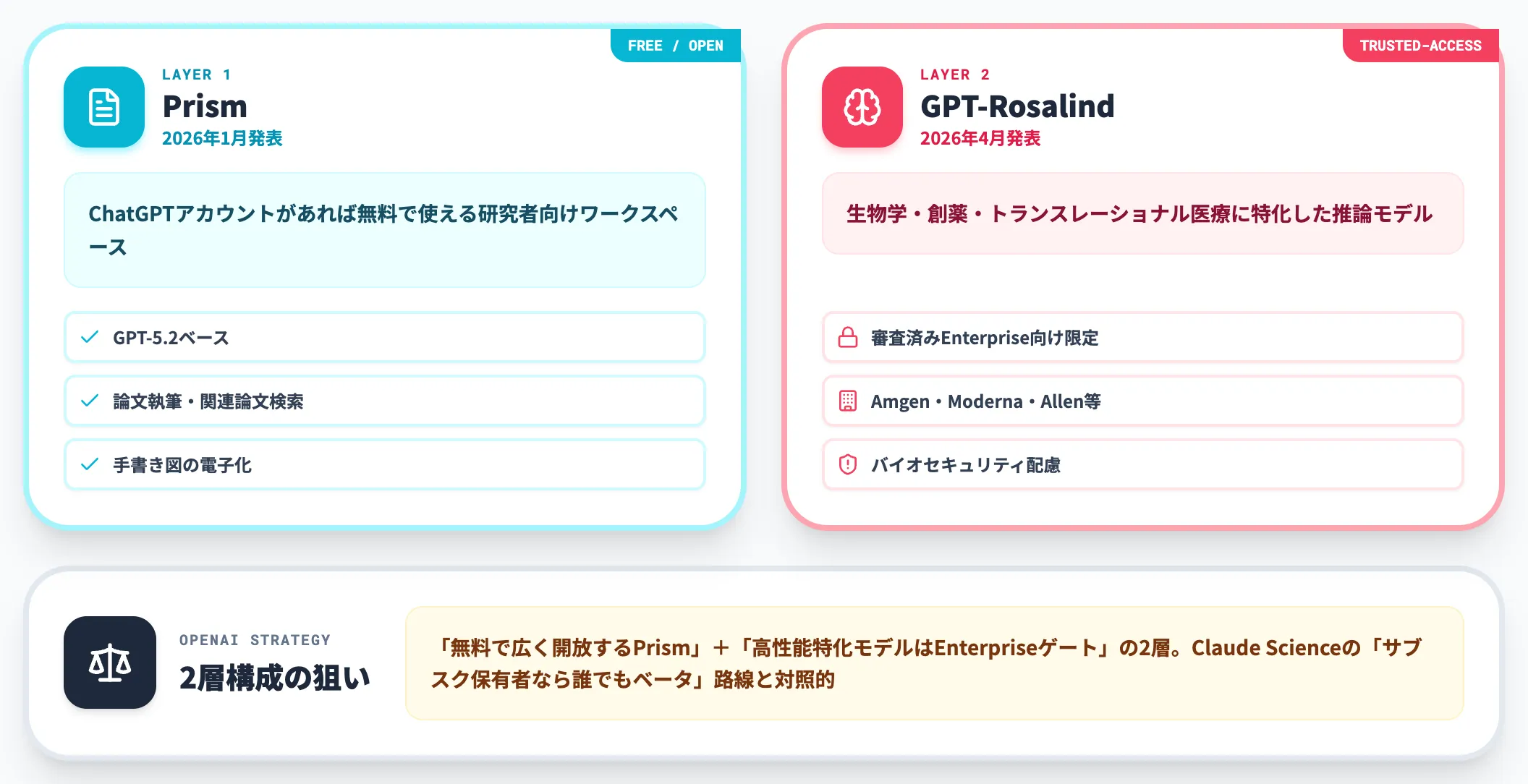Click the checkmark next to GPT-5.2ベース
The width and height of the screenshot is (1528, 784).
coord(90,338)
